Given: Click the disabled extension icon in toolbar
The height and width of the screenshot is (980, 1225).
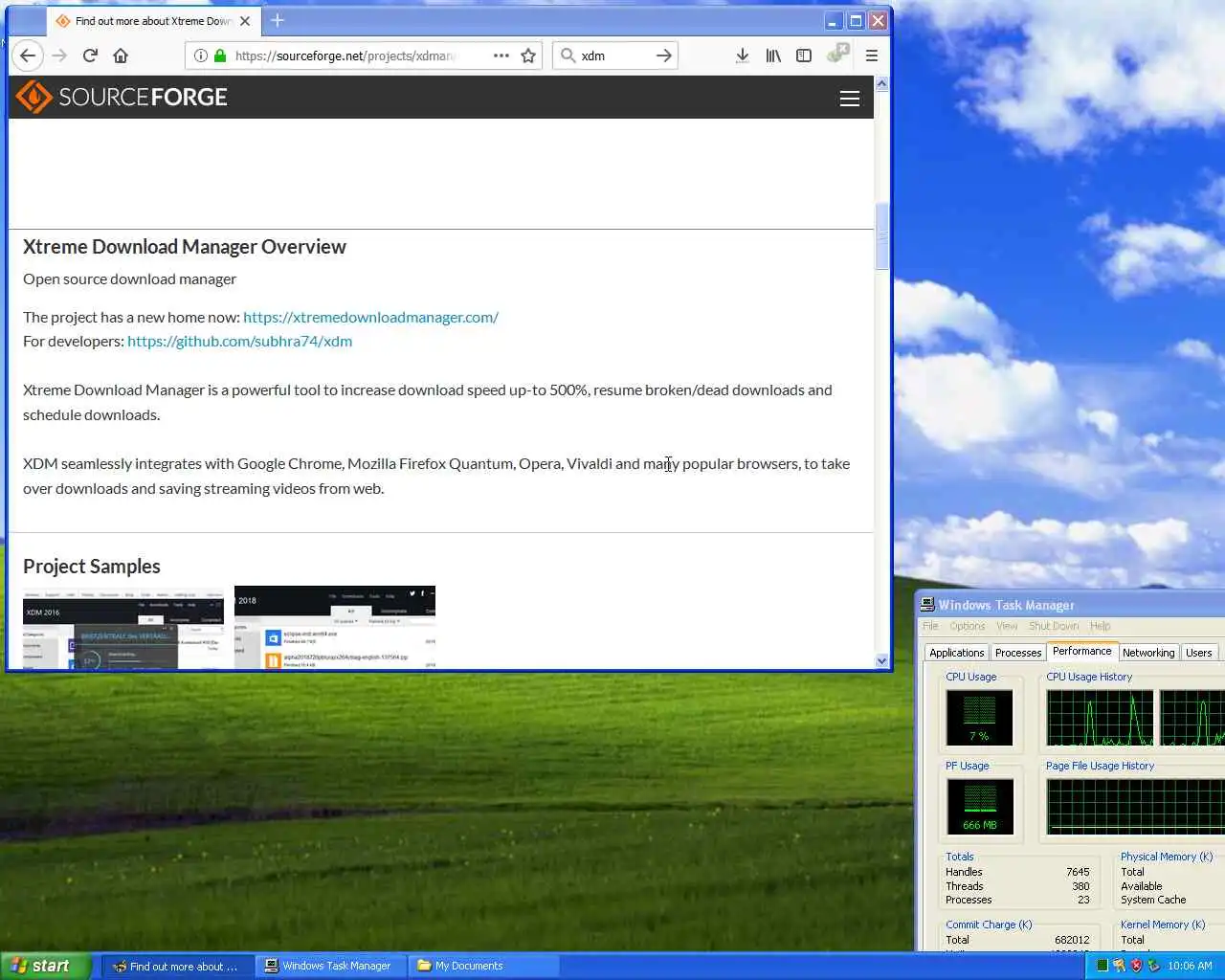Looking at the screenshot, I should tap(838, 54).
